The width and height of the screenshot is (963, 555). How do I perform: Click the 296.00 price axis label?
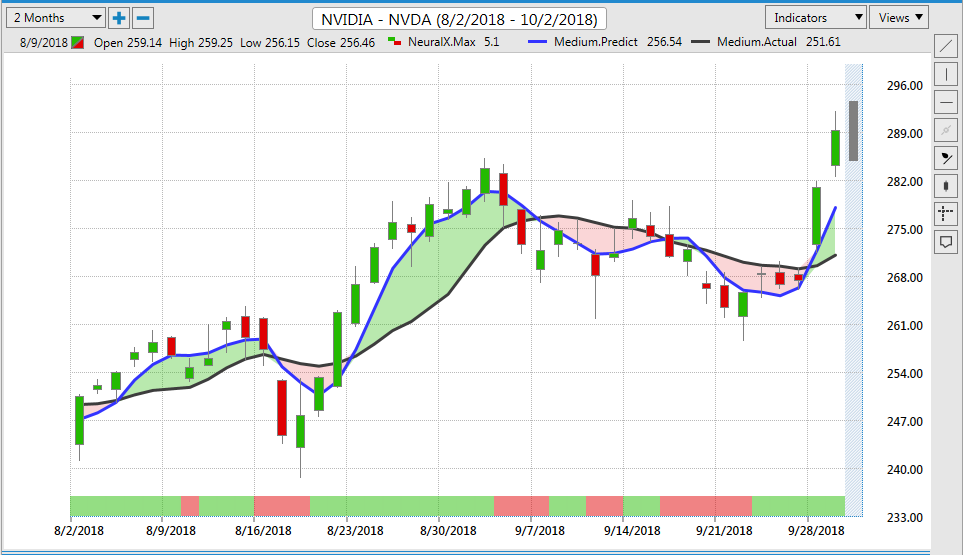[x=905, y=86]
